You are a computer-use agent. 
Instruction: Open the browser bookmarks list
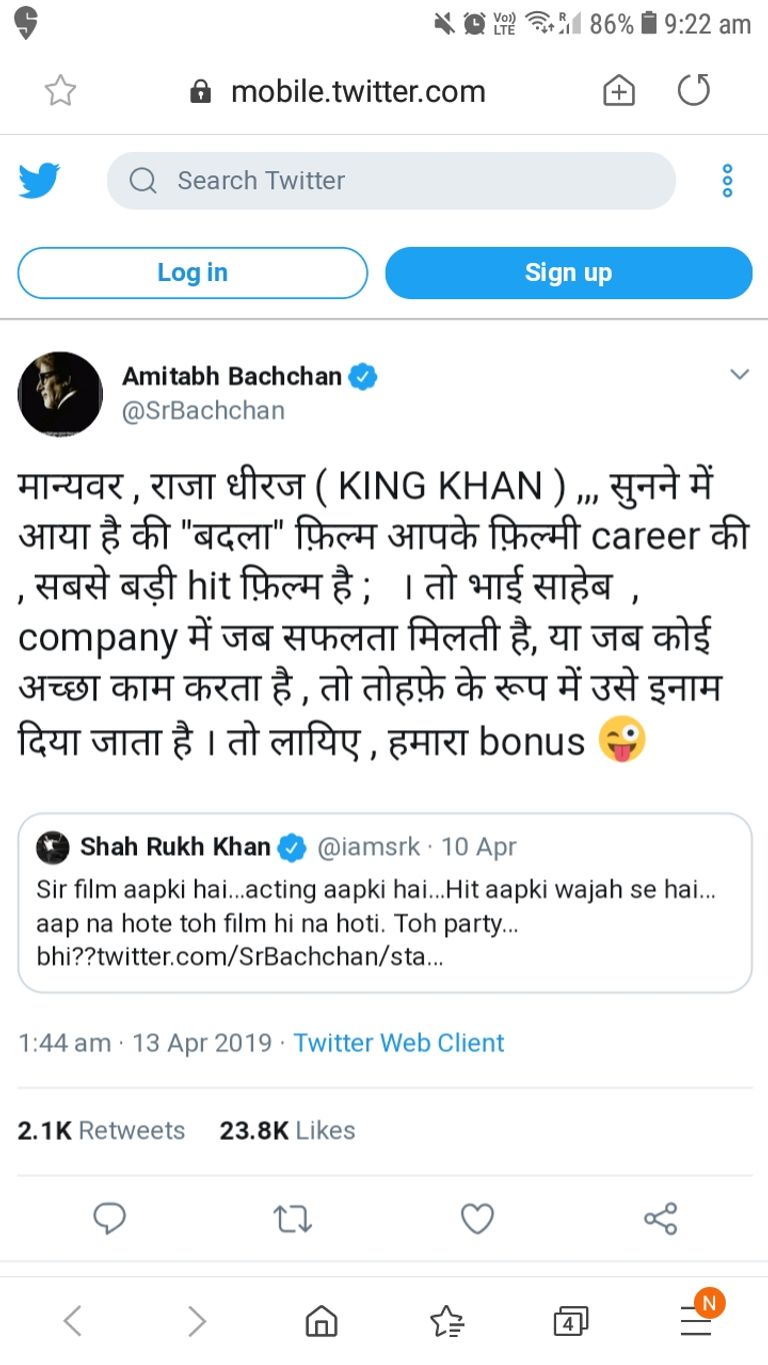446,1322
